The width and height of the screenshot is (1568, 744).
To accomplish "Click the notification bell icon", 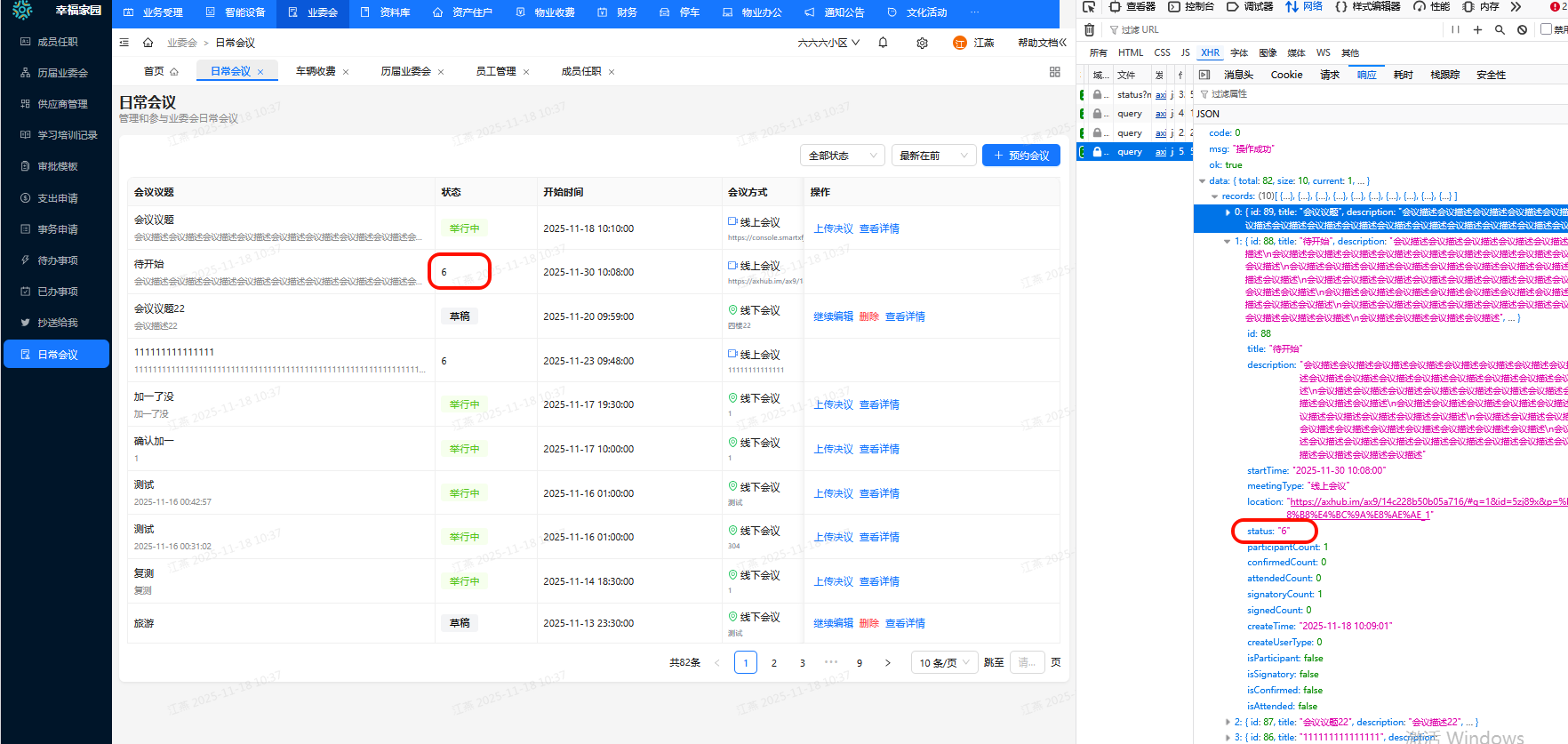I will click(883, 43).
